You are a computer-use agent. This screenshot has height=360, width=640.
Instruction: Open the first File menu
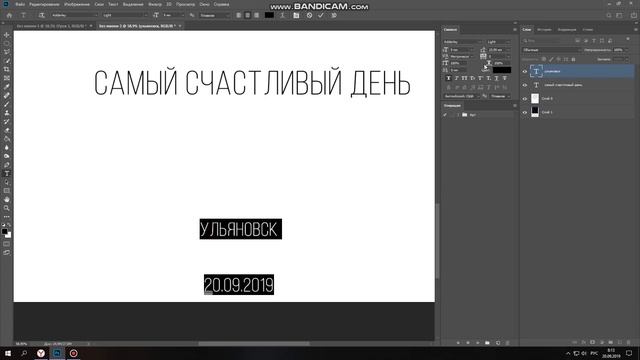(20, 4)
